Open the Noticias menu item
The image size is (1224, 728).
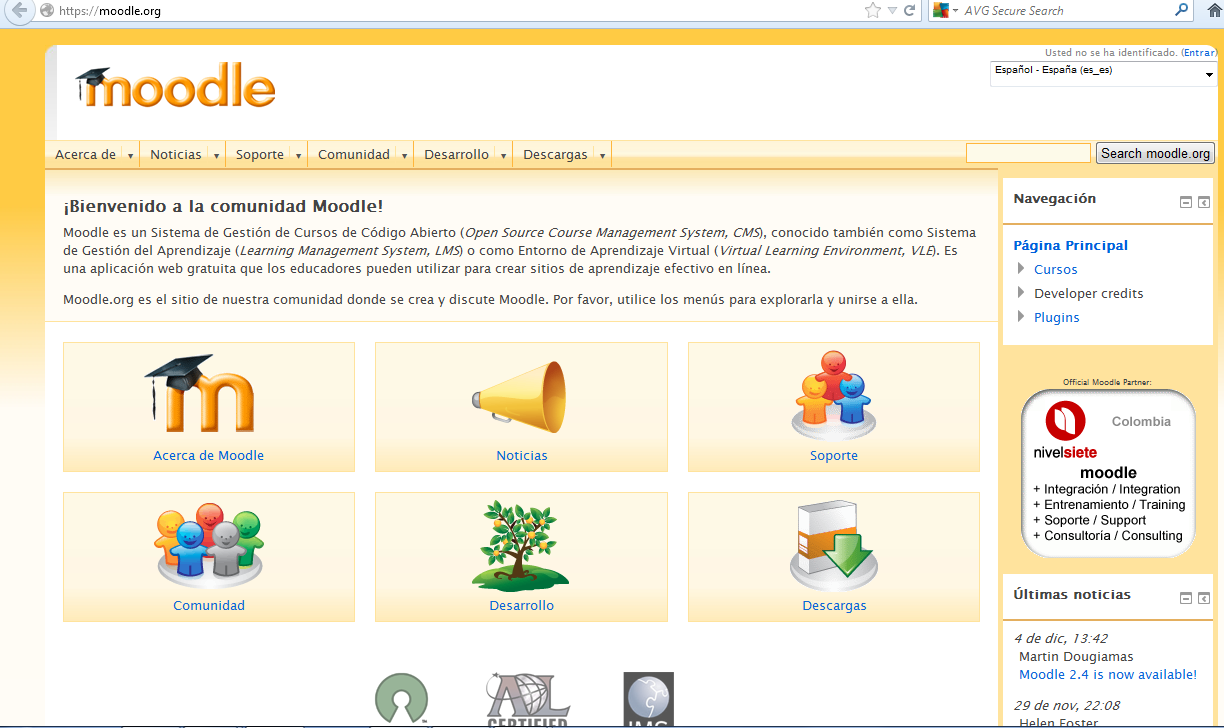[x=176, y=155]
